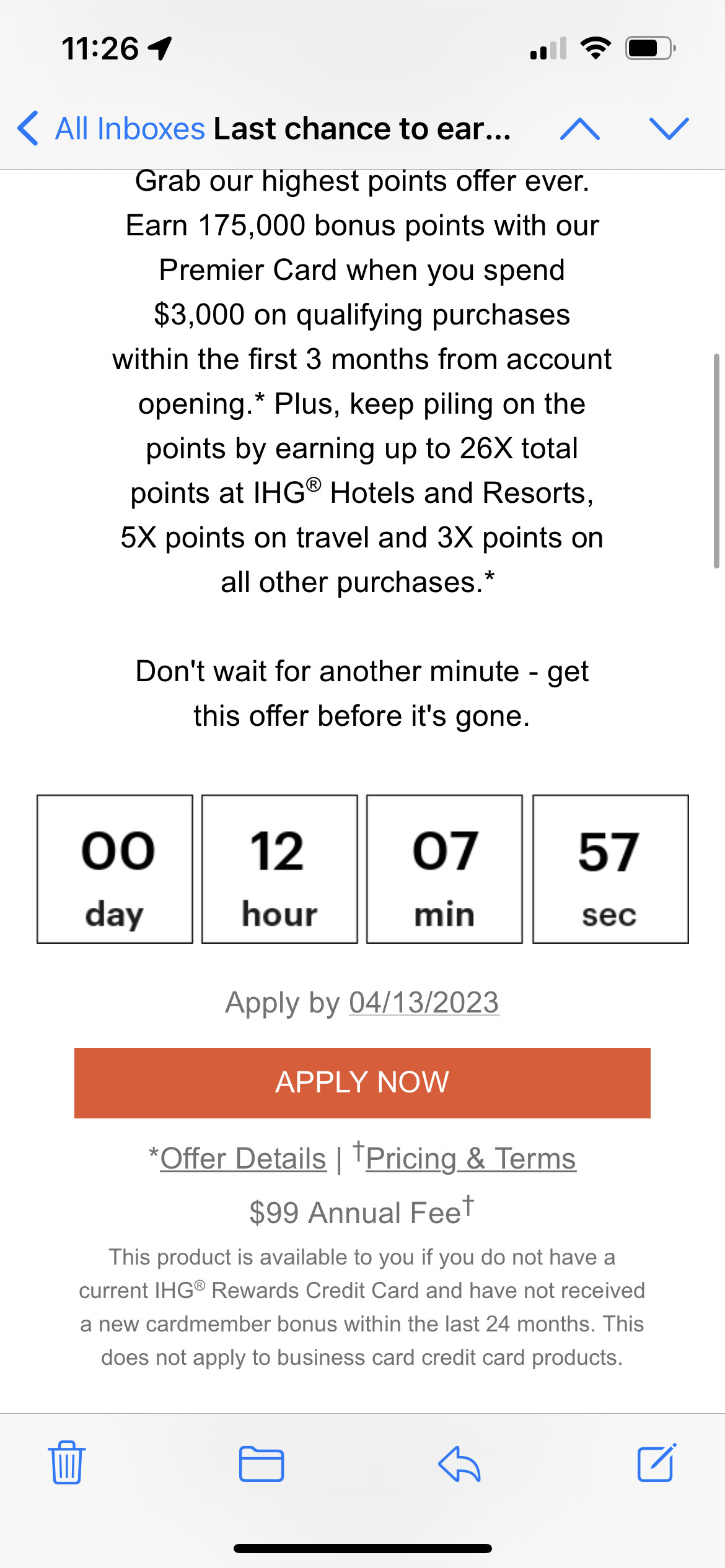Tap the countdown hour box
725x1568 pixels.
(x=279, y=869)
